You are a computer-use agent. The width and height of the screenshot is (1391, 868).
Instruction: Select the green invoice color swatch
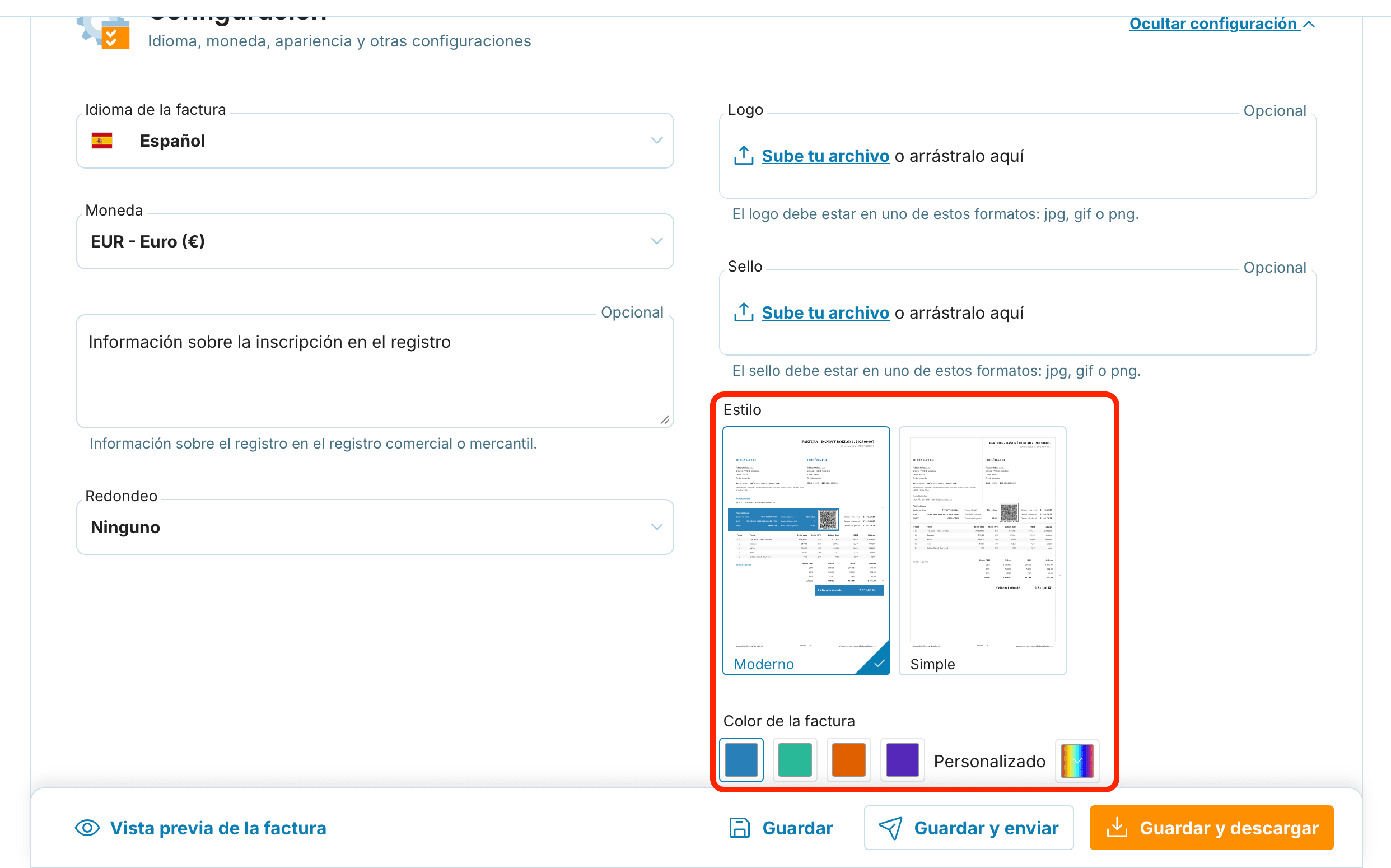click(795, 760)
